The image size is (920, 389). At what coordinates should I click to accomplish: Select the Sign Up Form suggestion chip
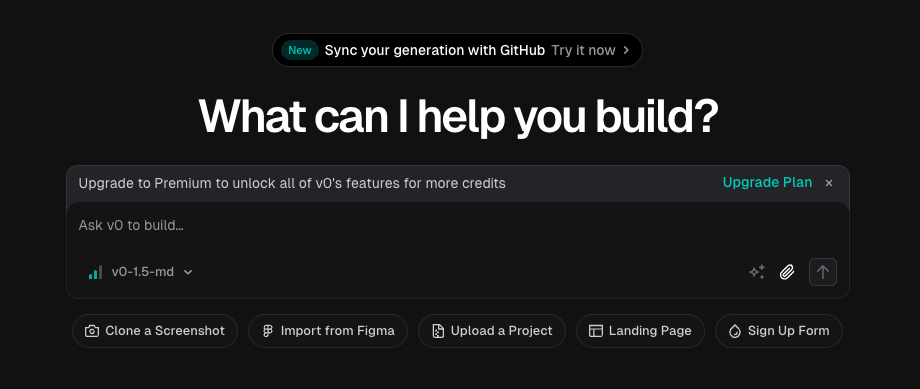pos(779,331)
